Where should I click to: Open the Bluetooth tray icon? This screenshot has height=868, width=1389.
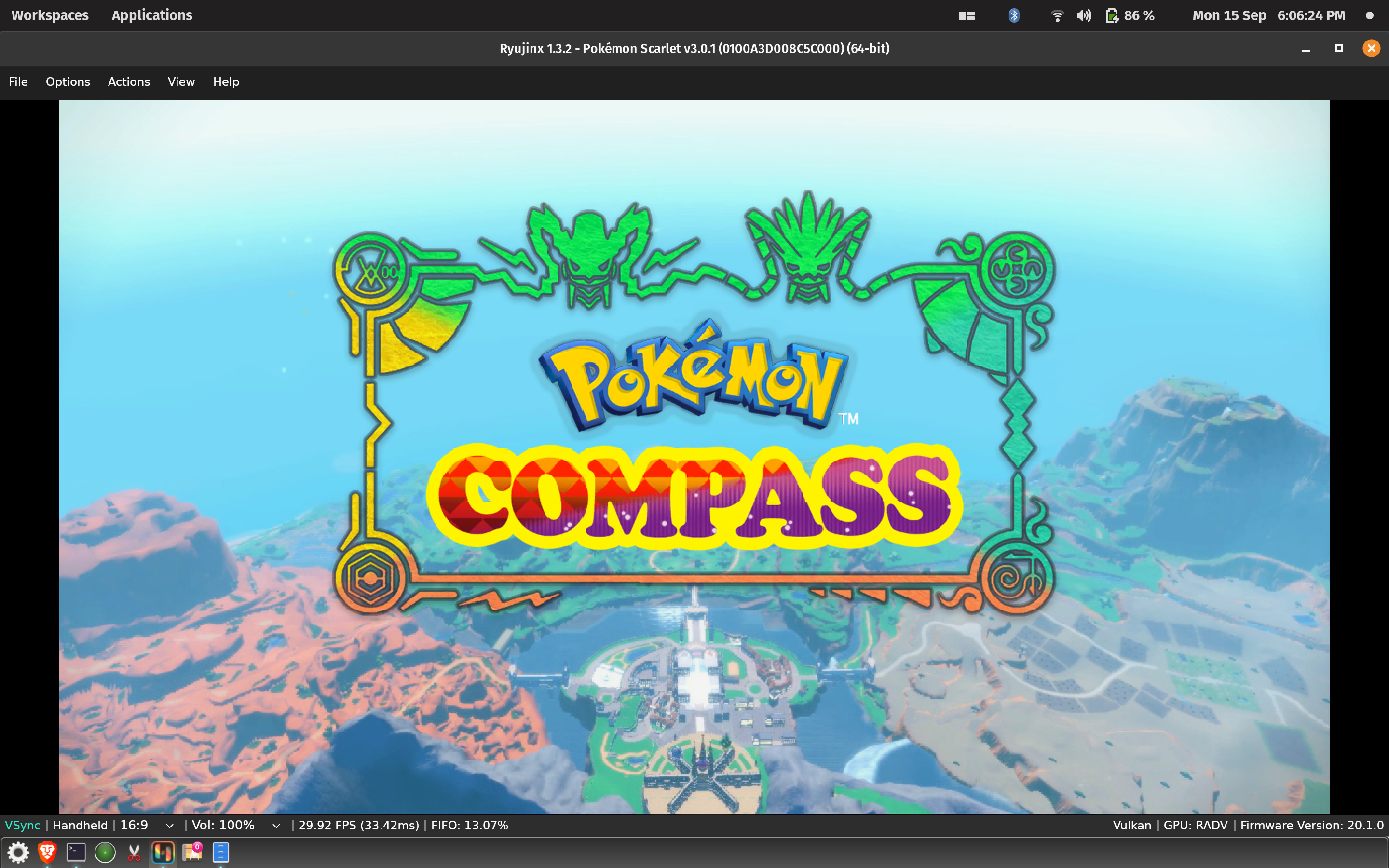(x=1014, y=15)
